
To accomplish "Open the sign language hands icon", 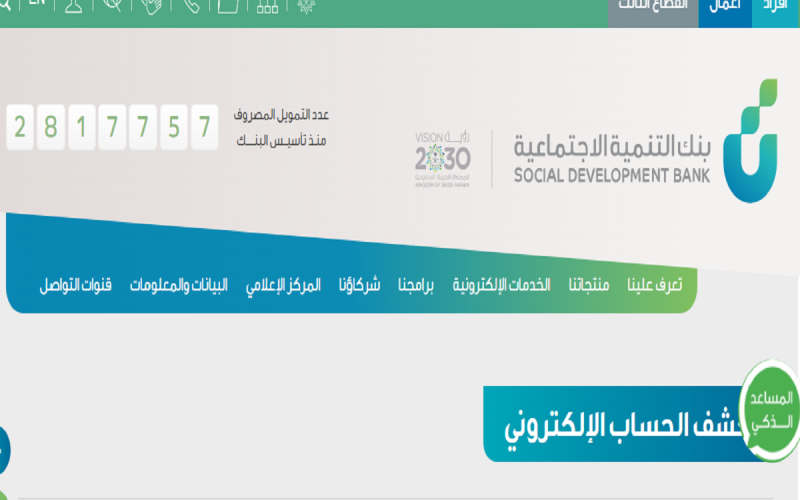I will click(152, 6).
